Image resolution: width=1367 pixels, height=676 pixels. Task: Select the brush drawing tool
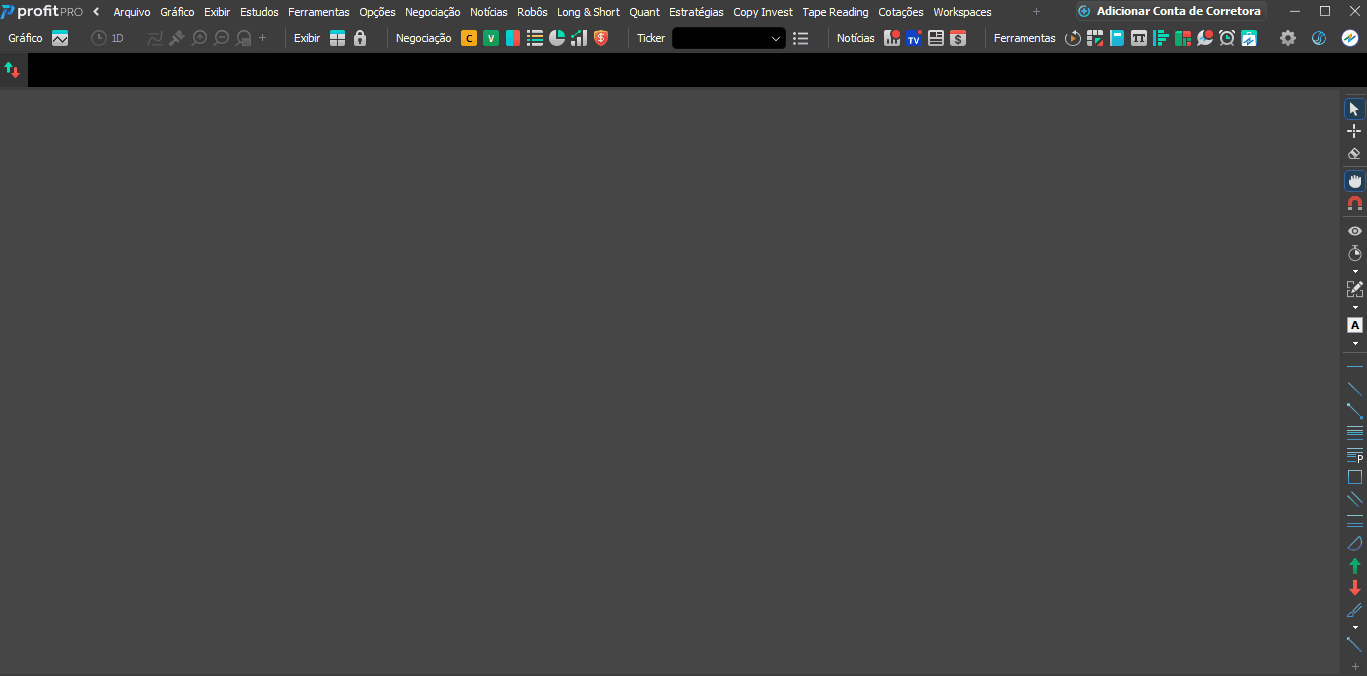1354,610
